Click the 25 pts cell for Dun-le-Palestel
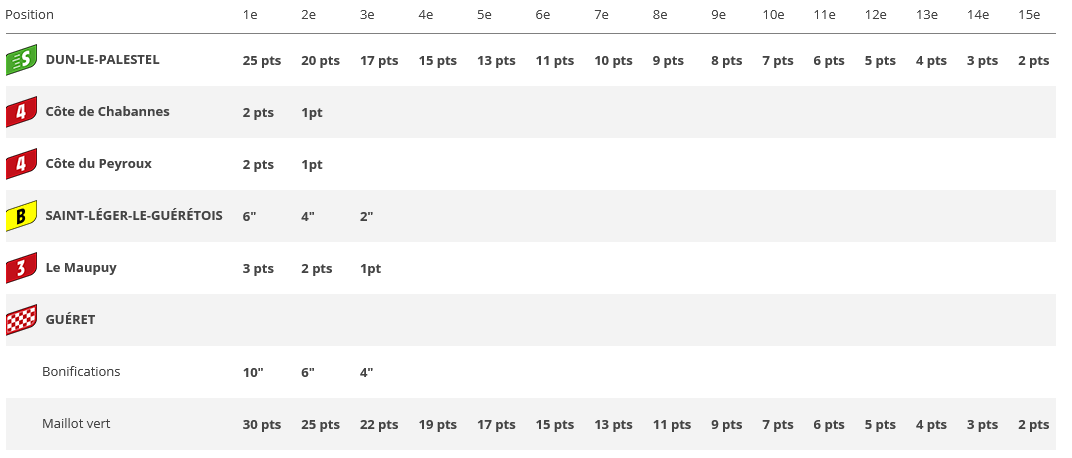 click(262, 61)
